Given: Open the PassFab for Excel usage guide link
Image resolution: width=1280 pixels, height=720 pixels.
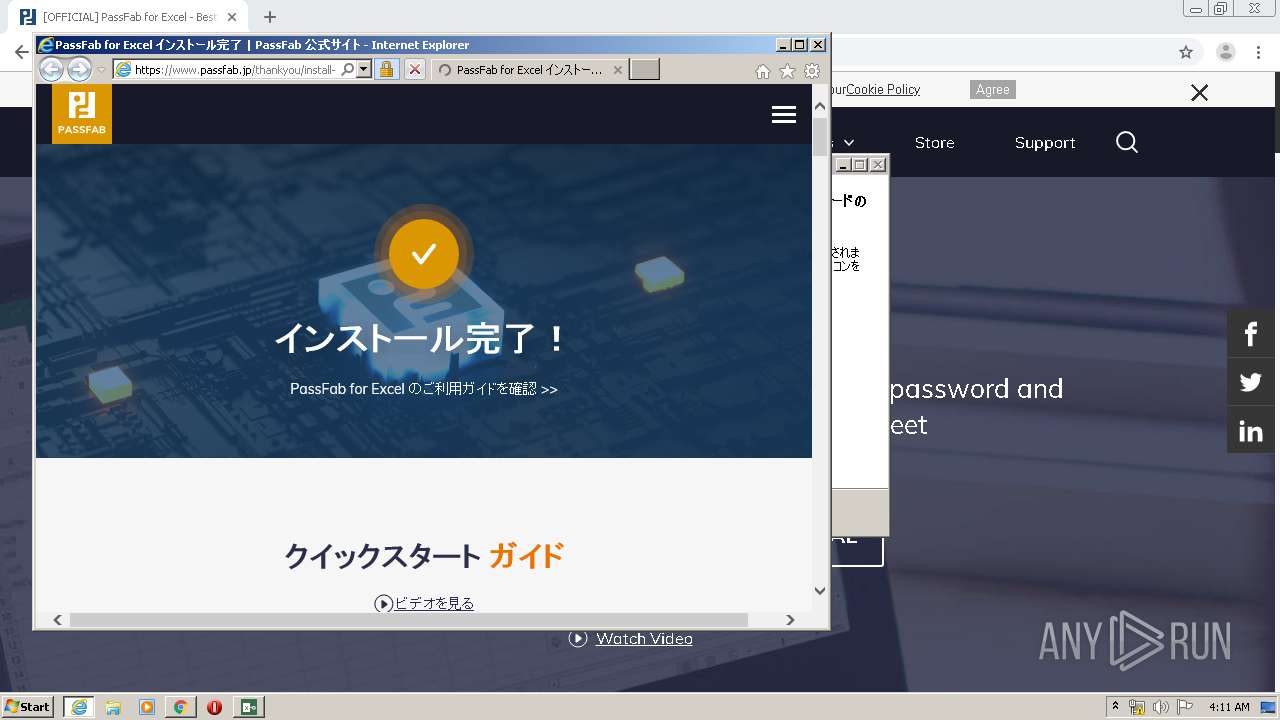Looking at the screenshot, I should [x=424, y=389].
